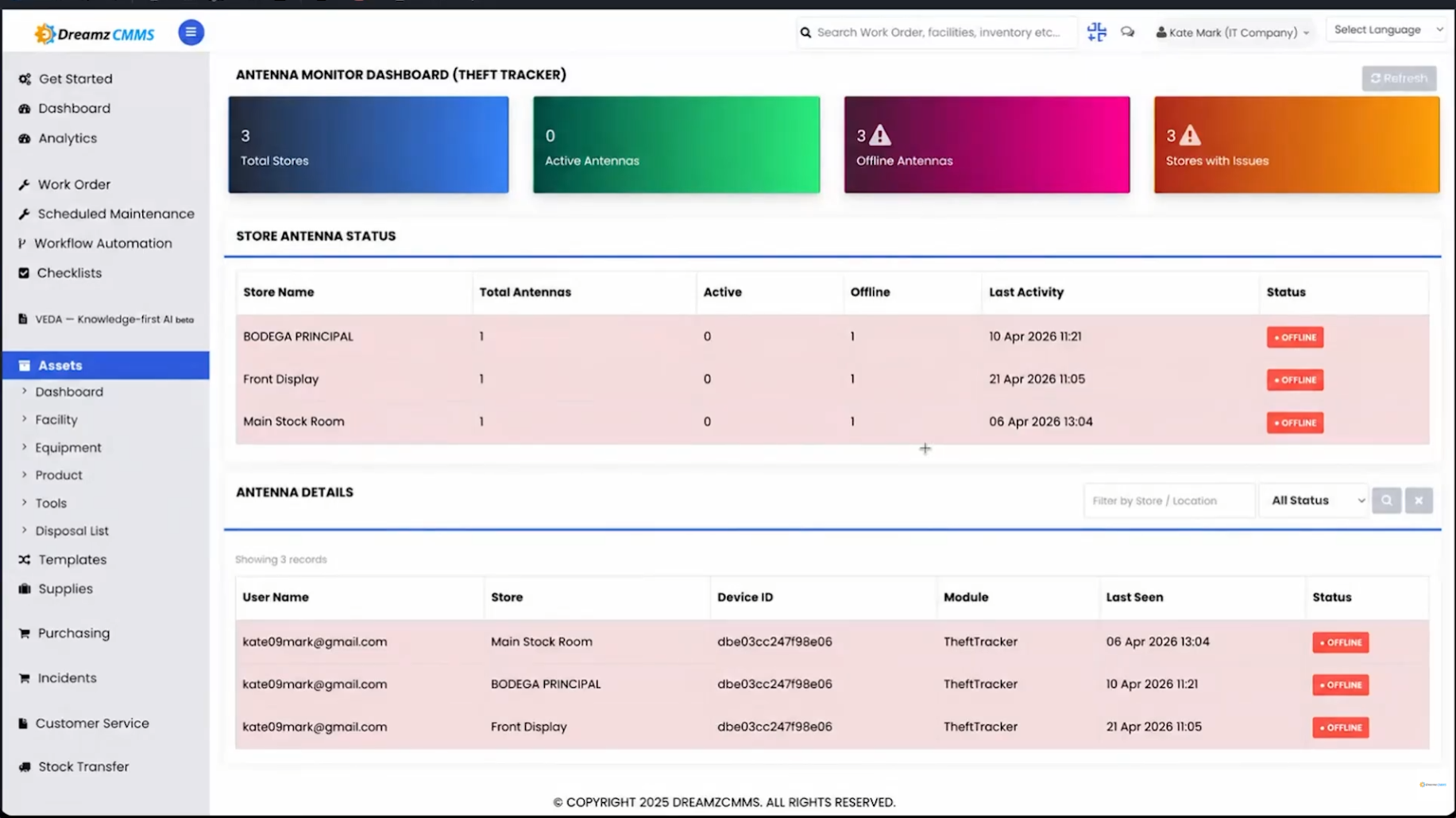Click the fullscreen collapse icon beside search
Image resolution: width=1456 pixels, height=818 pixels.
pyautogui.click(x=1096, y=32)
